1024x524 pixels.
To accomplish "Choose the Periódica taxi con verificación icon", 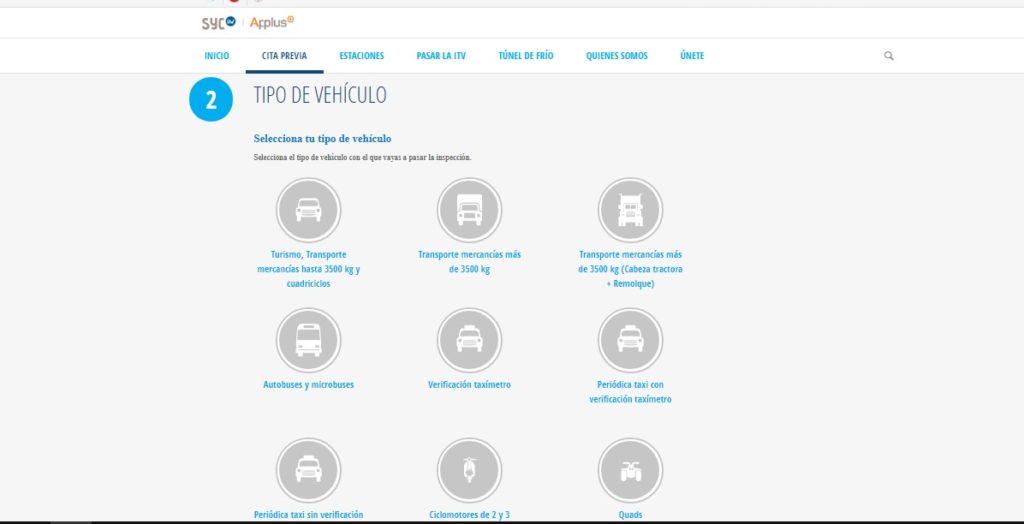I will pos(630,340).
